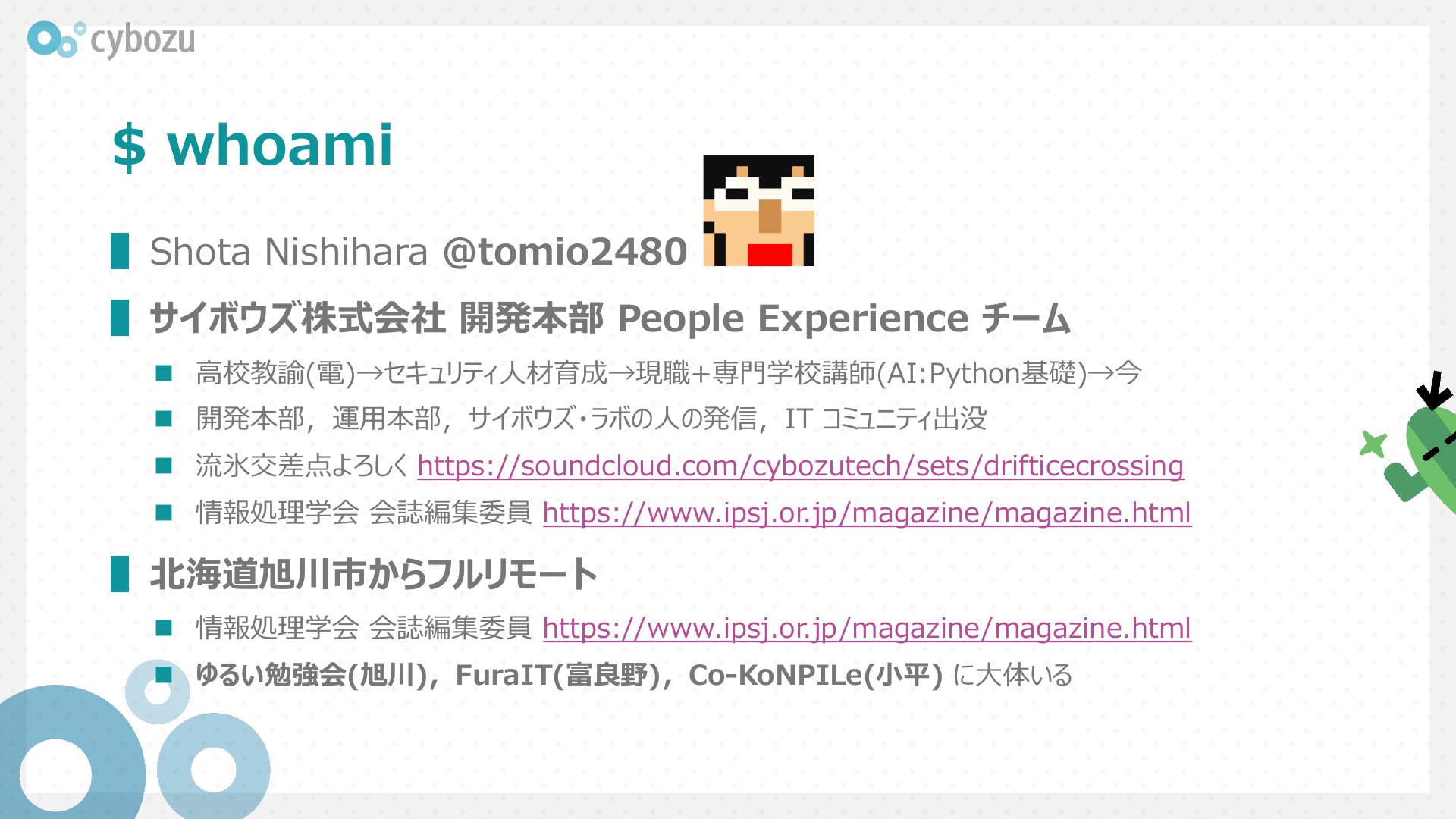Click the @tomio2480 handle text

tap(565, 251)
